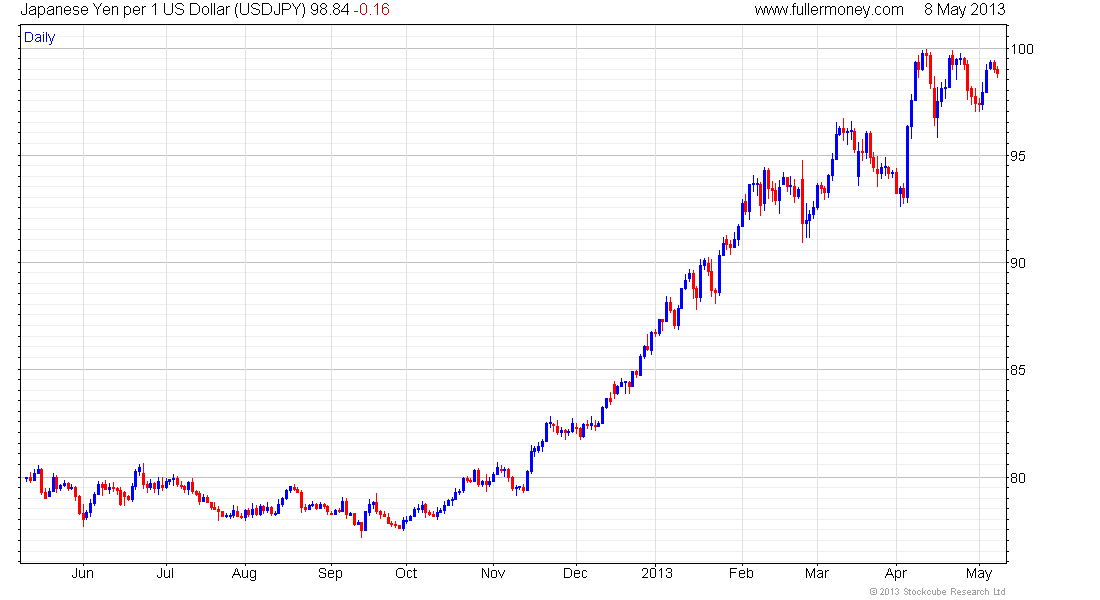Click the 2013 year label on time axis
The width and height of the screenshot is (1100, 600).
657,573
